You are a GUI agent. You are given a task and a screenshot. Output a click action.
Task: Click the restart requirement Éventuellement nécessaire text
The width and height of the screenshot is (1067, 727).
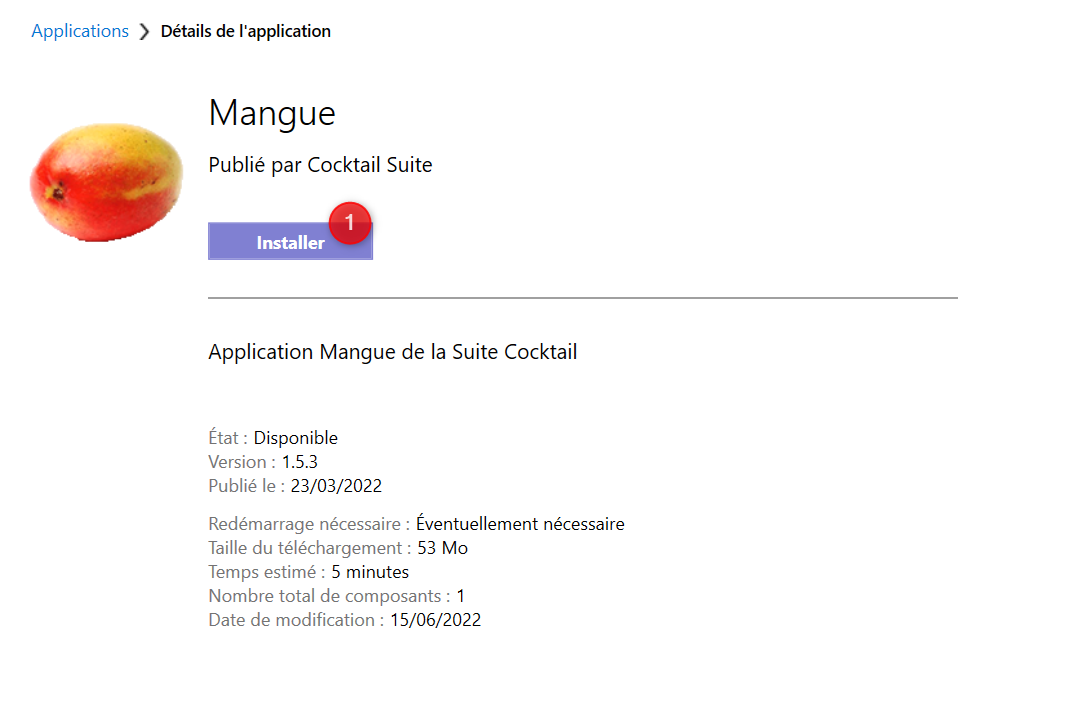(522, 523)
